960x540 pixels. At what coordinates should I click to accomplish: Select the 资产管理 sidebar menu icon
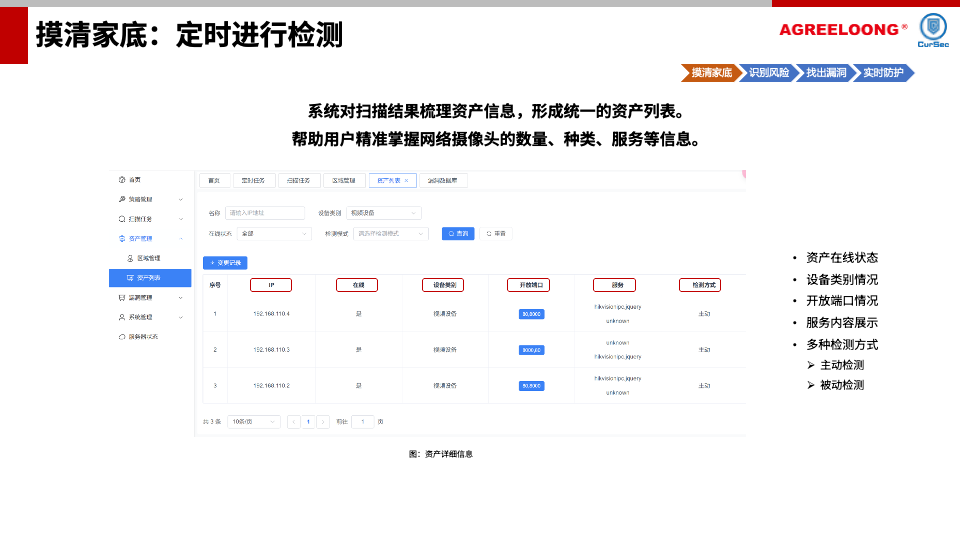tap(122, 239)
